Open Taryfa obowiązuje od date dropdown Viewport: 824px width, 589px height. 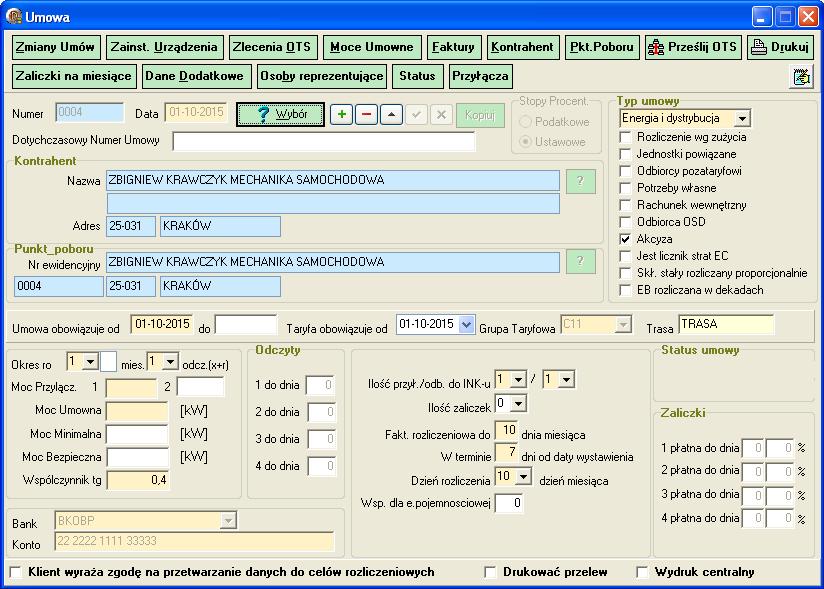[466, 325]
